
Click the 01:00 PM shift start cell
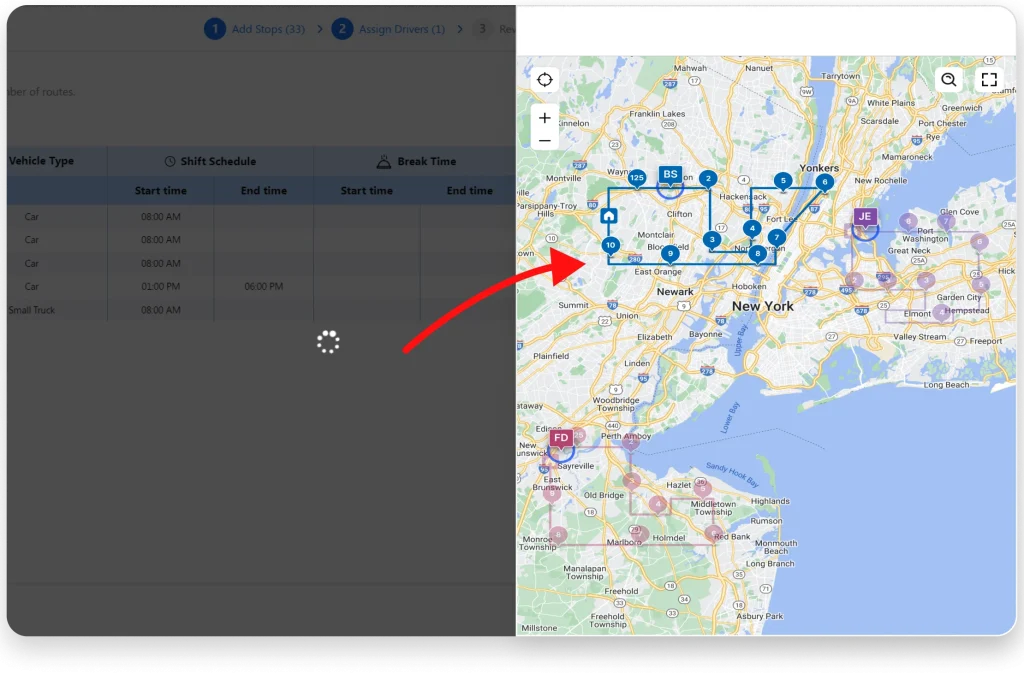(x=161, y=287)
